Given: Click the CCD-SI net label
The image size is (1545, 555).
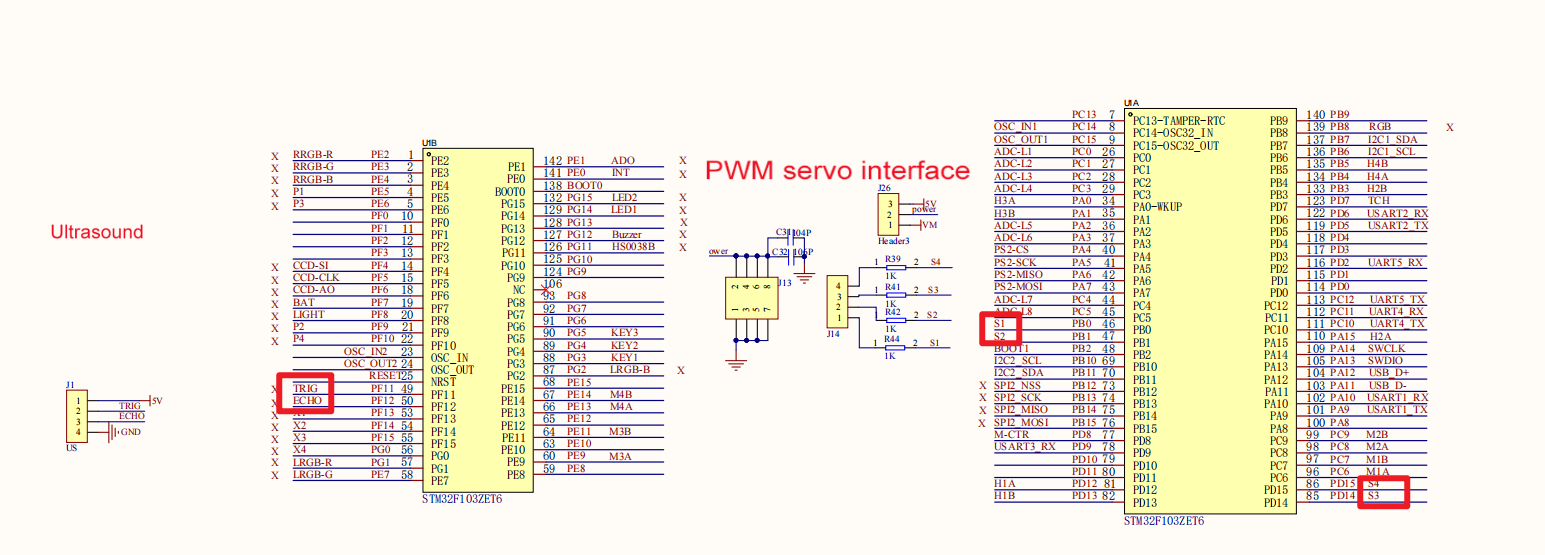Looking at the screenshot, I should (310, 266).
